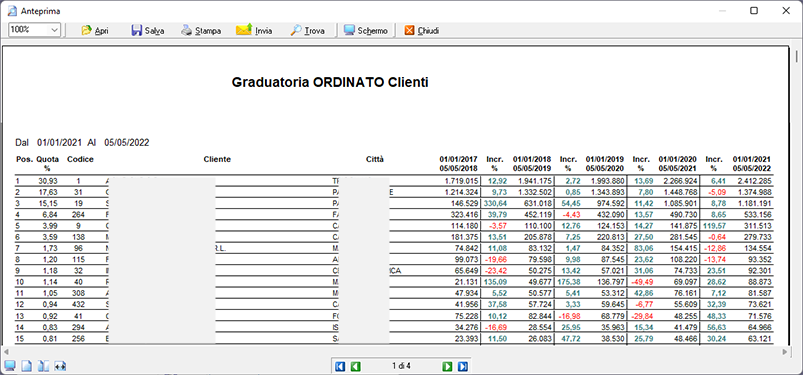Click the Apri folder icon

(x=86, y=31)
